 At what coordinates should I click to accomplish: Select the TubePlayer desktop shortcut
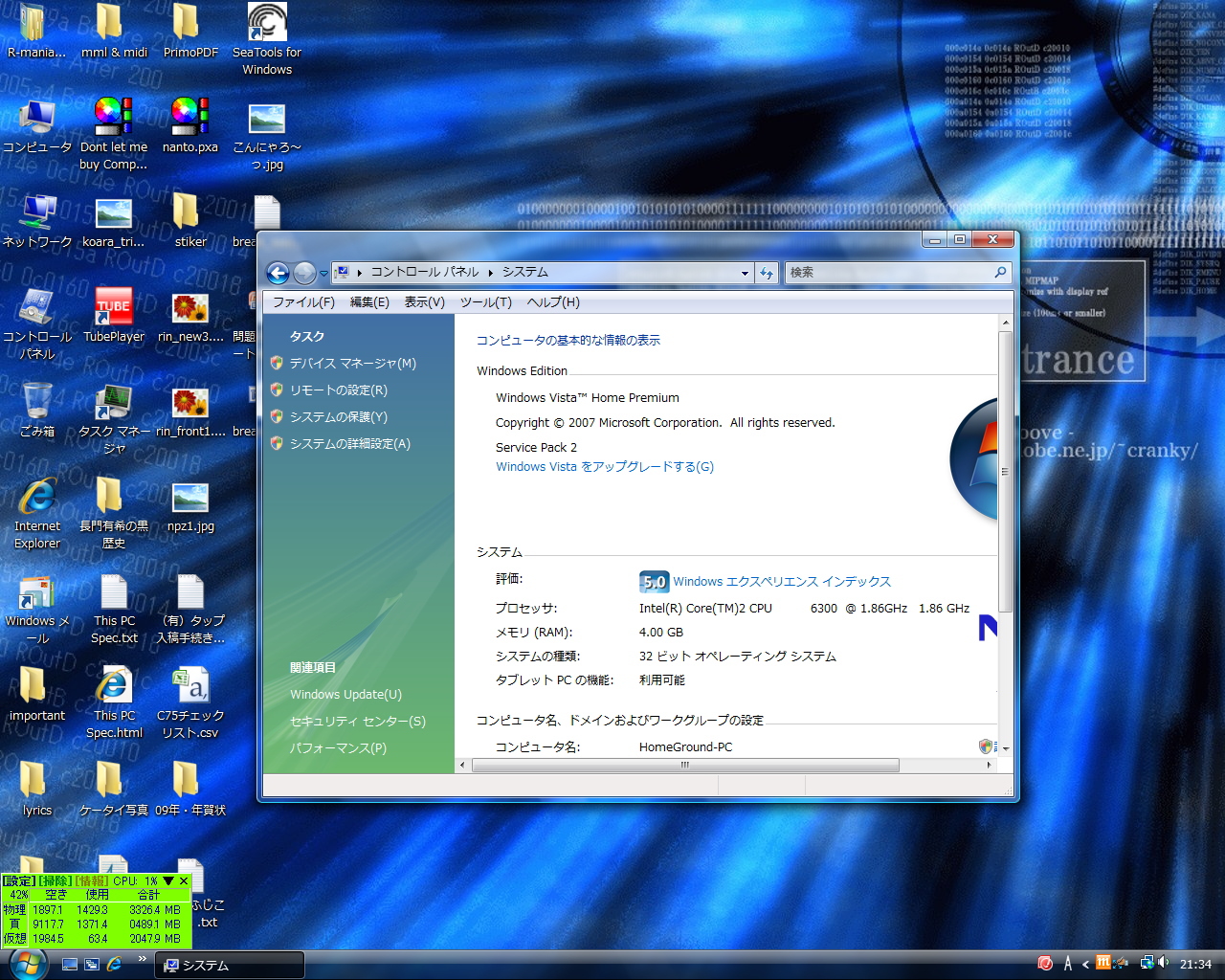coord(114,318)
